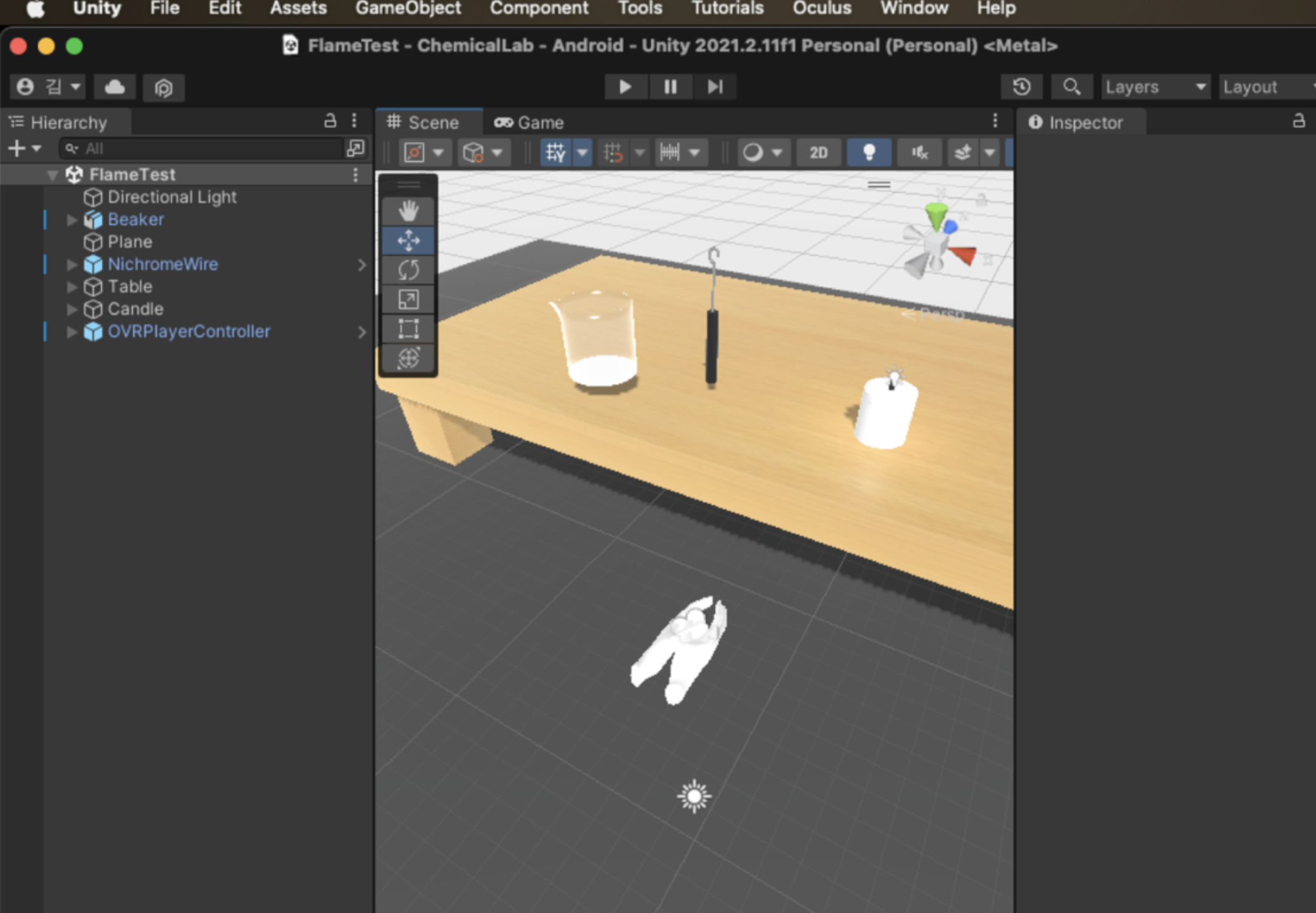
Task: Open the GameObject menu
Action: [408, 9]
